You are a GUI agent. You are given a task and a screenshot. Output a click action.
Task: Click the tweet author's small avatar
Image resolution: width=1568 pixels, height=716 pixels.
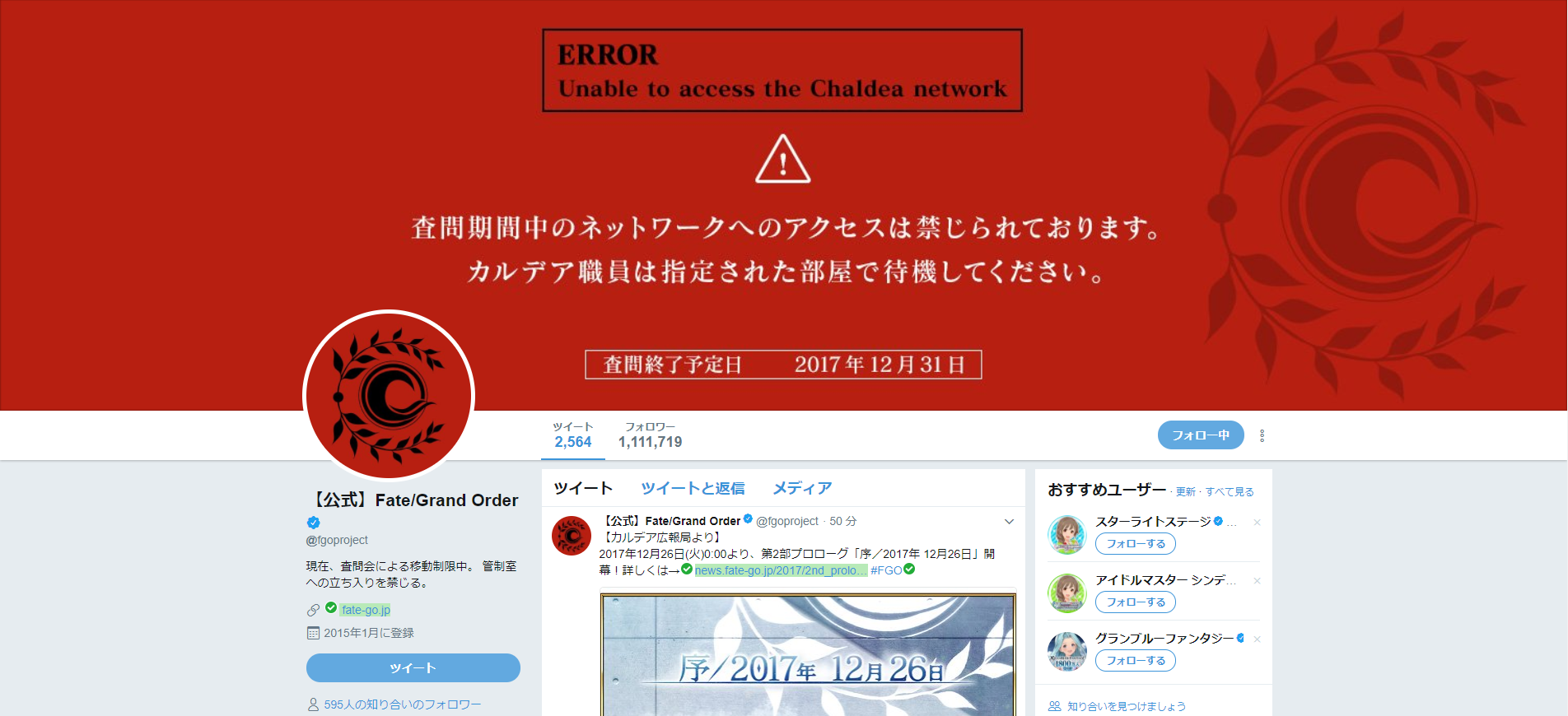[x=572, y=536]
